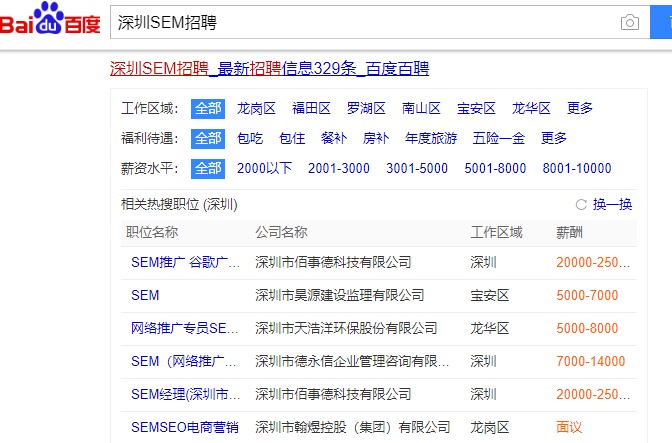This screenshot has width=672, height=443.
Task: Filter work area by 南山区
Action: tap(421, 109)
